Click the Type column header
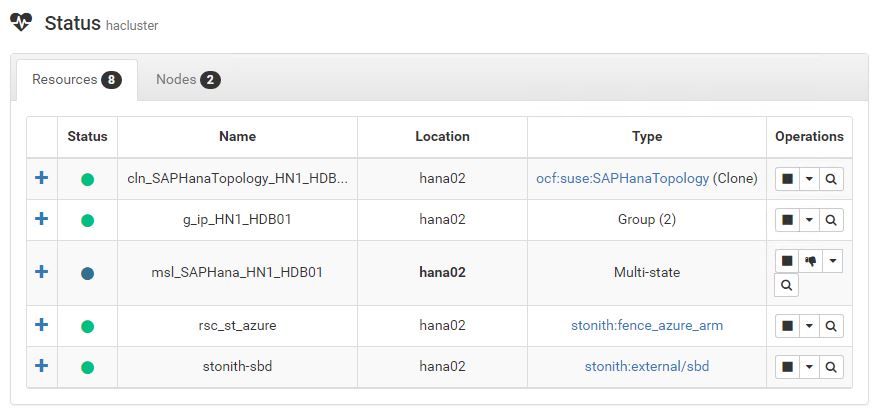Image resolution: width=877 pixels, height=419 pixels. 647,136
